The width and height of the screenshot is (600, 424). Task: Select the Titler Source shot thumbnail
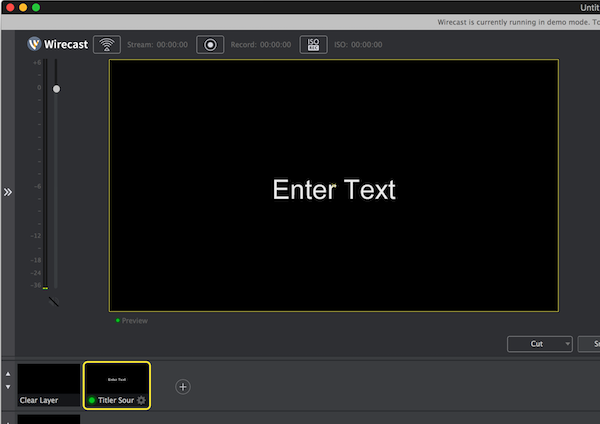[x=117, y=380]
